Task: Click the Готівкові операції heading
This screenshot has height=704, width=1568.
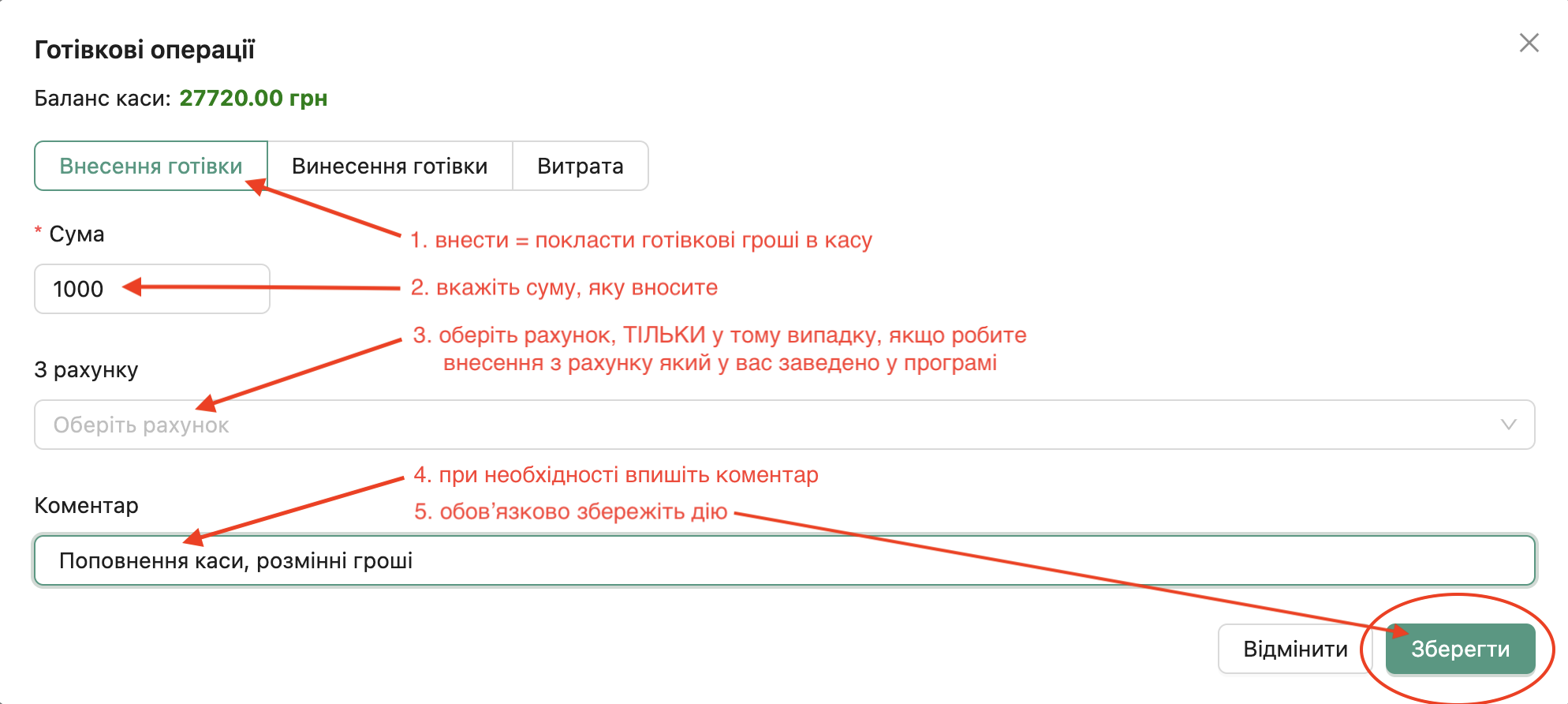Action: [144, 50]
